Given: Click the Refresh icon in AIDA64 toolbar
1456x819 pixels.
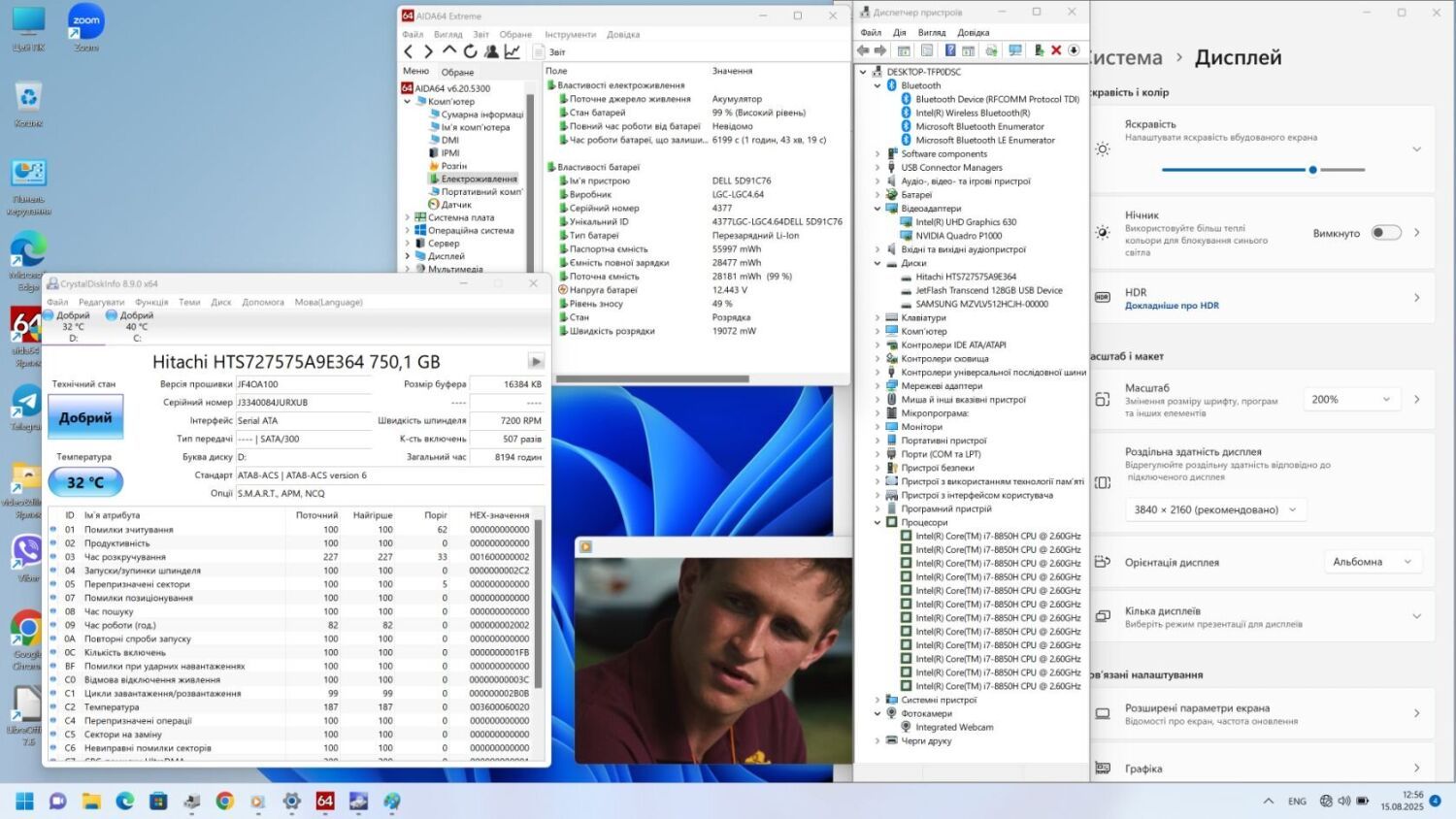Looking at the screenshot, I should tap(470, 51).
